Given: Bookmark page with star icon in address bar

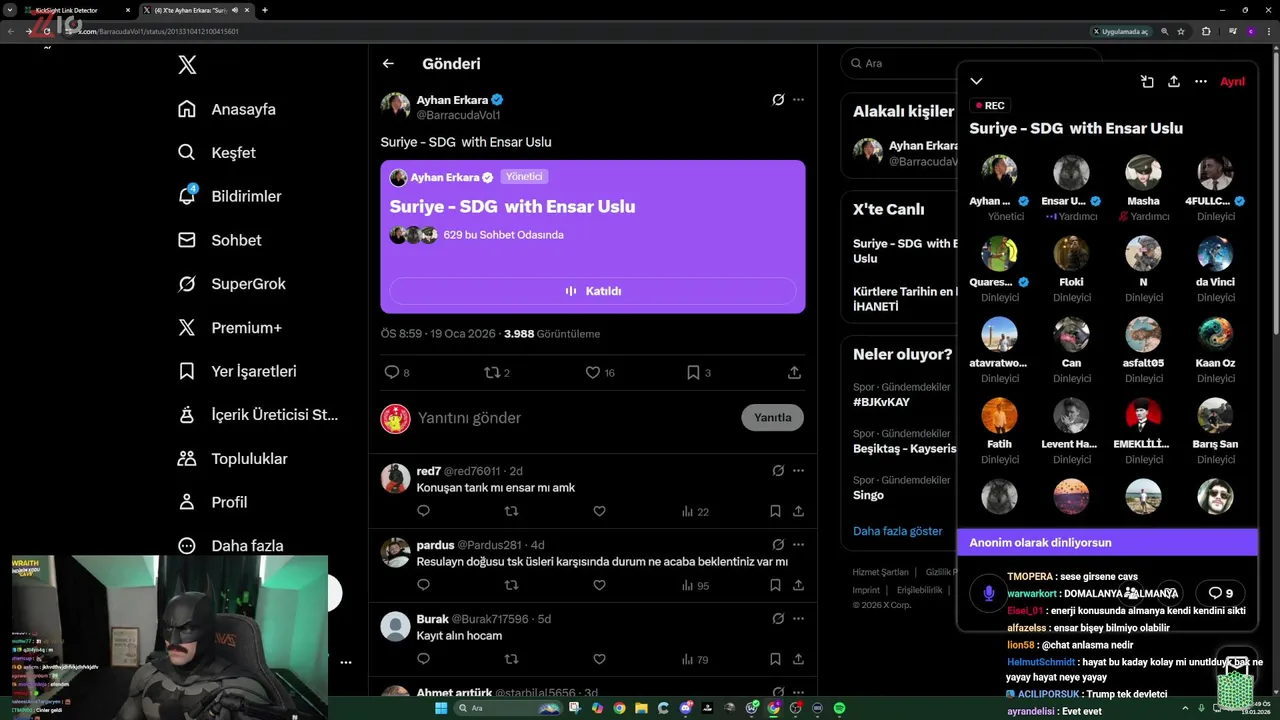Looking at the screenshot, I should coord(1181,31).
